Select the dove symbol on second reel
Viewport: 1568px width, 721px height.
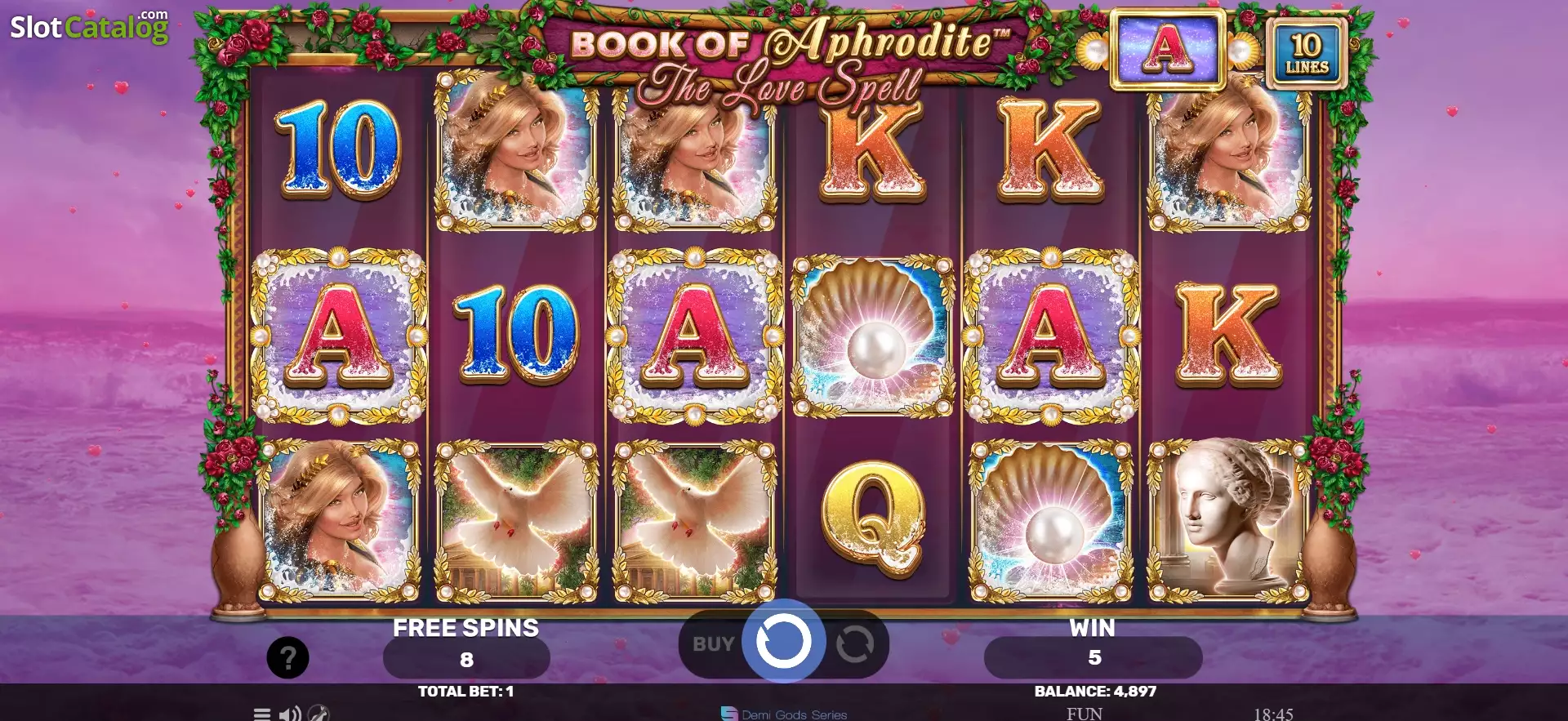coord(515,521)
